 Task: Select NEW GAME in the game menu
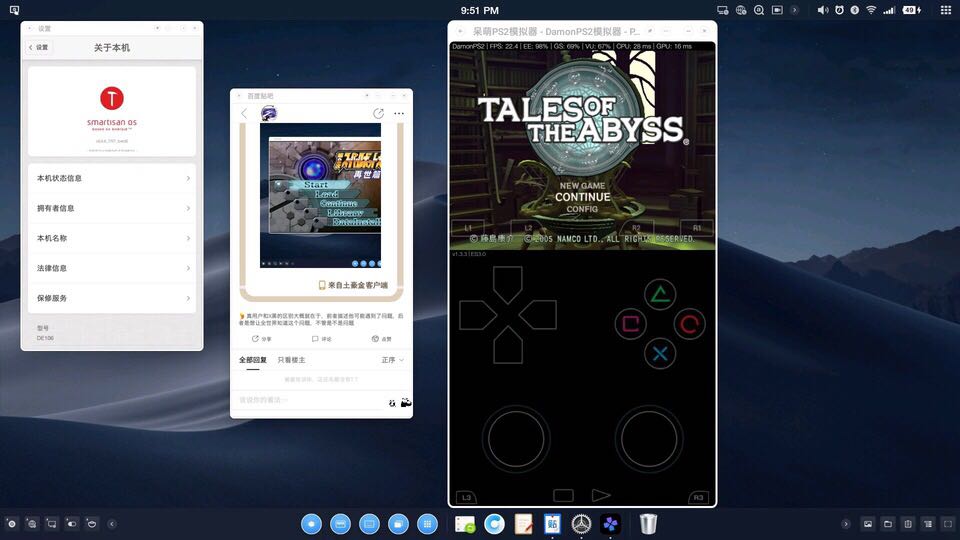[582, 186]
